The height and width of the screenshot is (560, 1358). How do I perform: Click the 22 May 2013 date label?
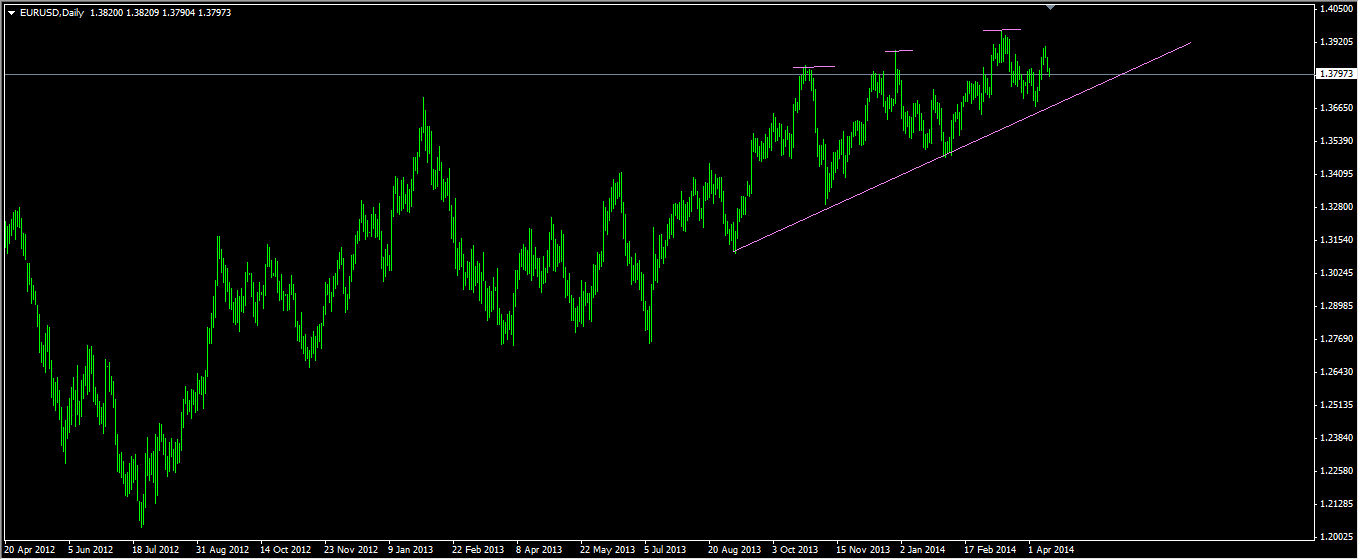tap(607, 550)
